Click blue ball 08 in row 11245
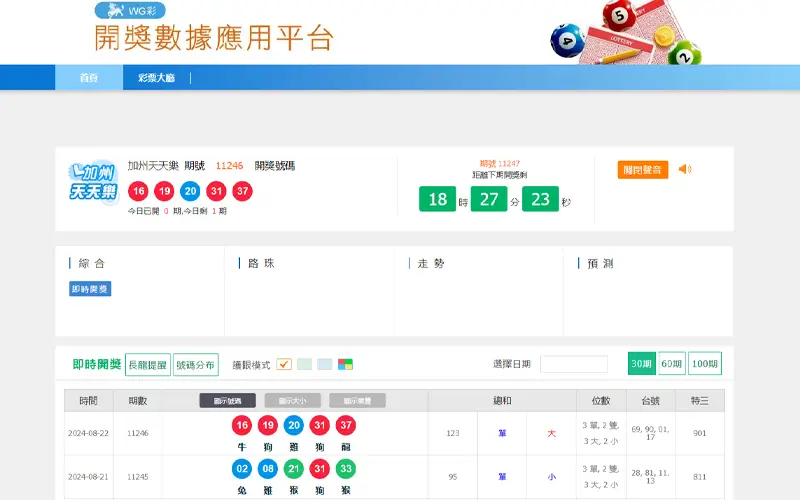The height and width of the screenshot is (500, 800). coord(268,468)
